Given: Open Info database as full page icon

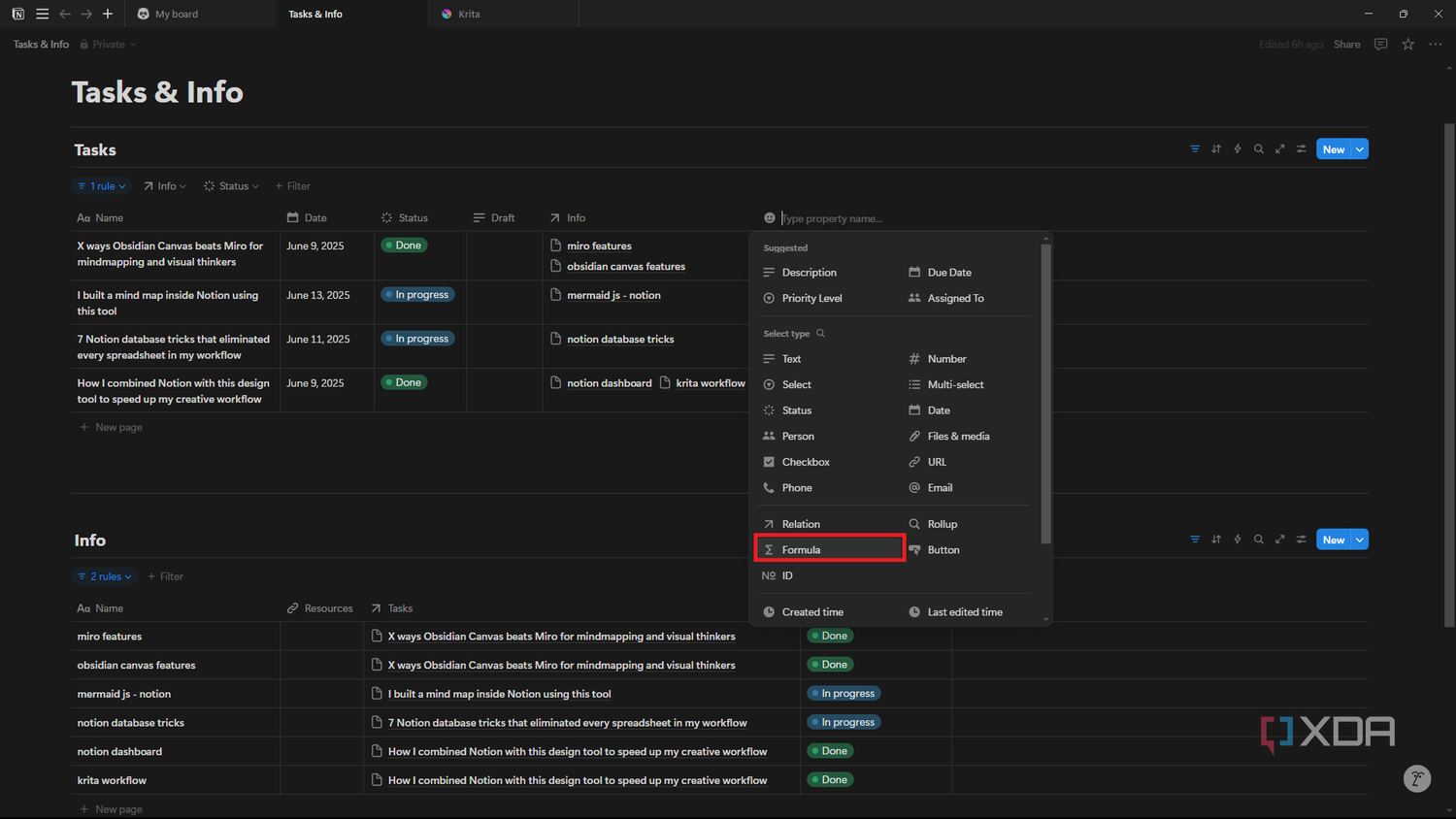Looking at the screenshot, I should pyautogui.click(x=1280, y=540).
